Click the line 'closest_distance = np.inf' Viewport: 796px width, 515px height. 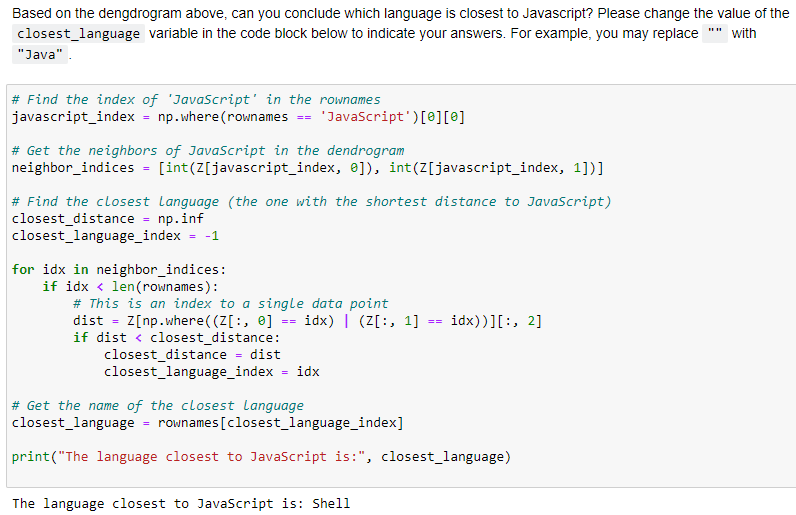pos(108,219)
